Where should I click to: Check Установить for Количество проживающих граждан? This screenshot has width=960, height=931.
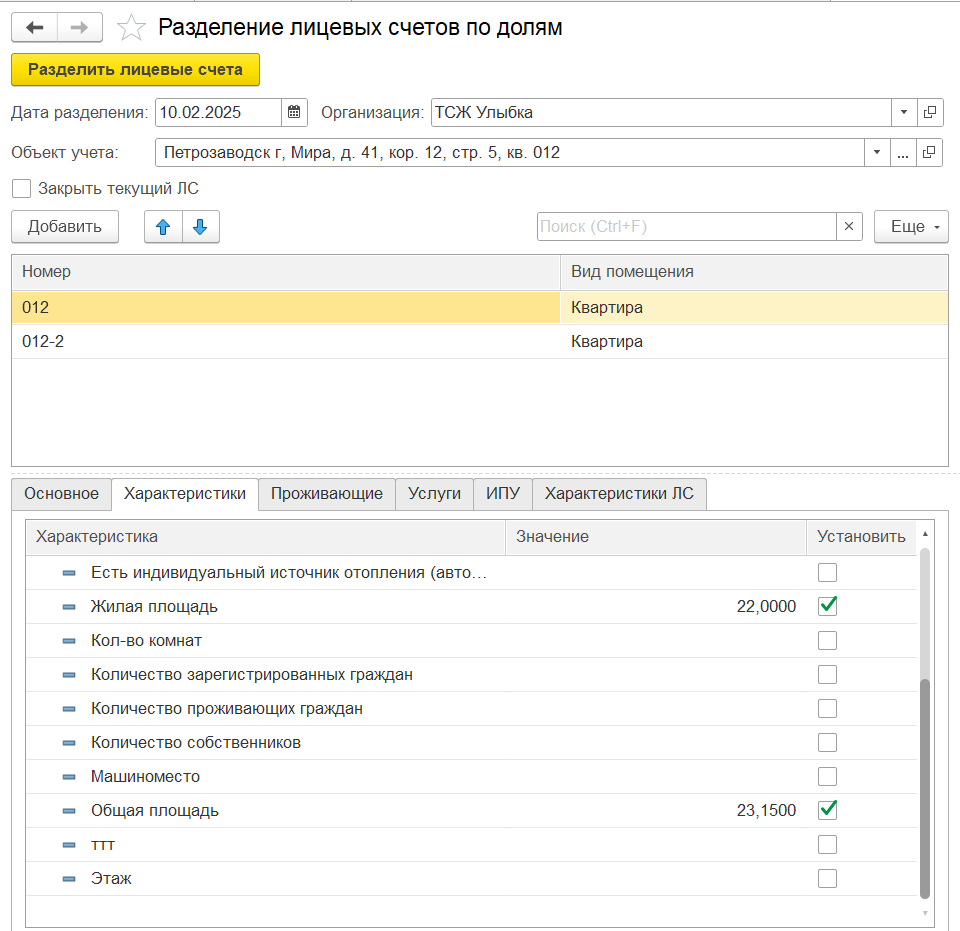(x=827, y=709)
